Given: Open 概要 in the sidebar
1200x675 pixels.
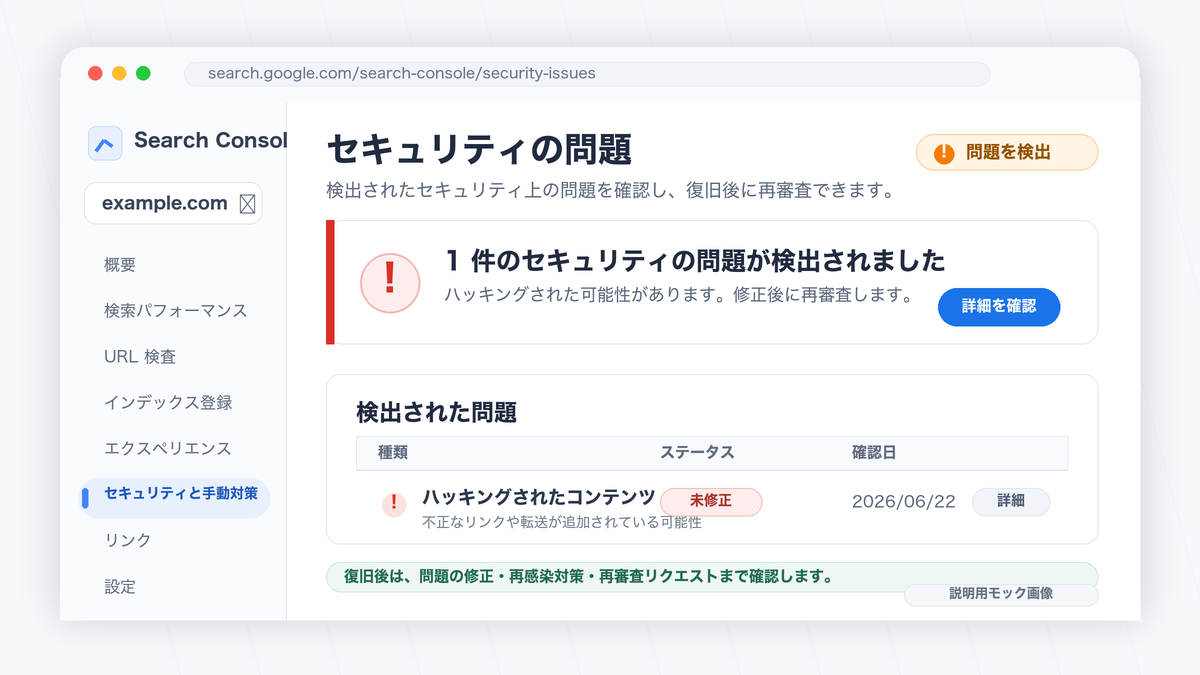Looking at the screenshot, I should tap(120, 265).
